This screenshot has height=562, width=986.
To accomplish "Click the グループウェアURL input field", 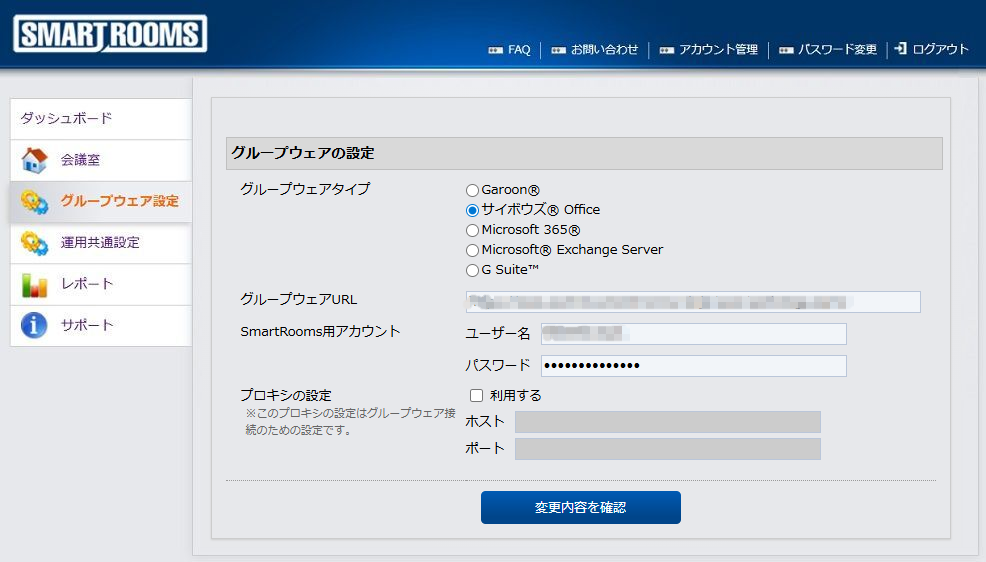I will click(x=693, y=302).
